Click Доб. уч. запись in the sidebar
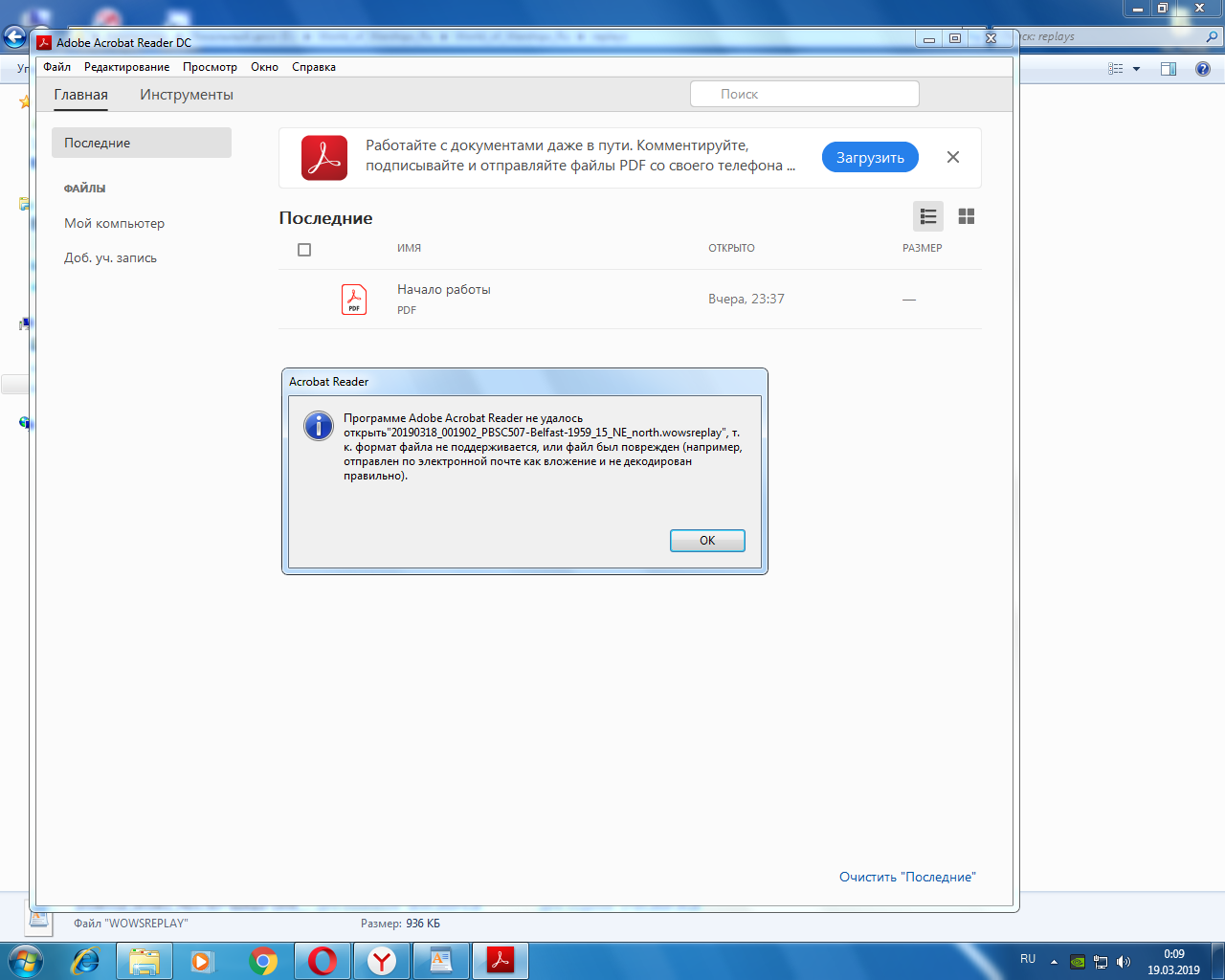 click(x=110, y=257)
